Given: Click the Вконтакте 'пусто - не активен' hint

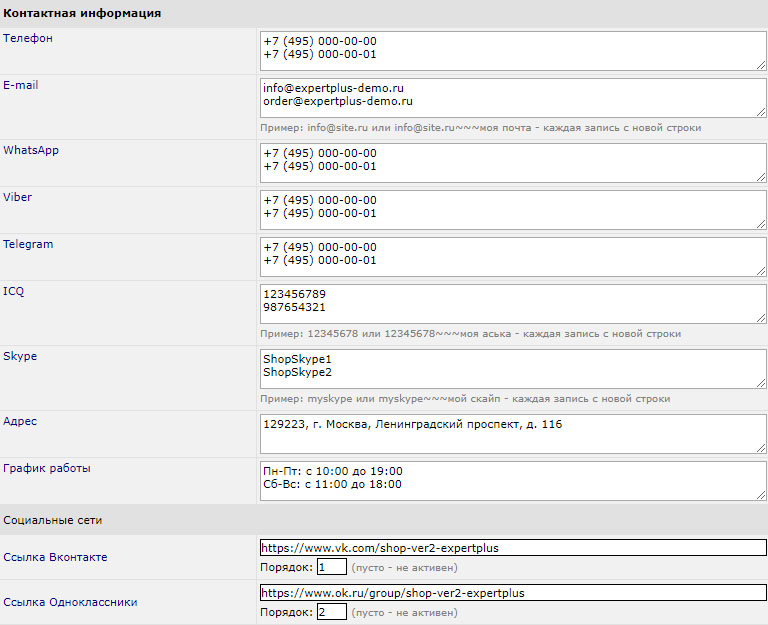Looking at the screenshot, I should coord(405,568).
